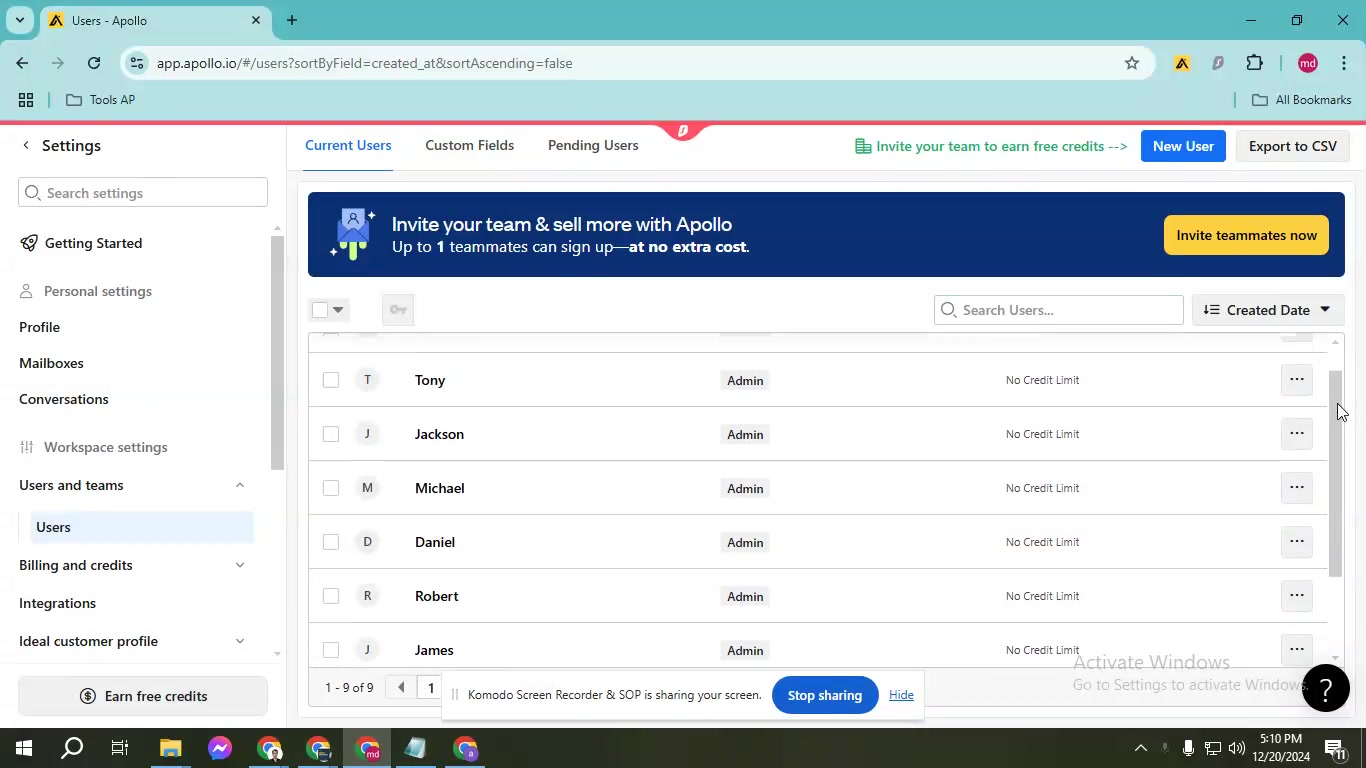The image size is (1366, 768).
Task: Open Chrome's three-dot menu
Action: coord(1343,63)
